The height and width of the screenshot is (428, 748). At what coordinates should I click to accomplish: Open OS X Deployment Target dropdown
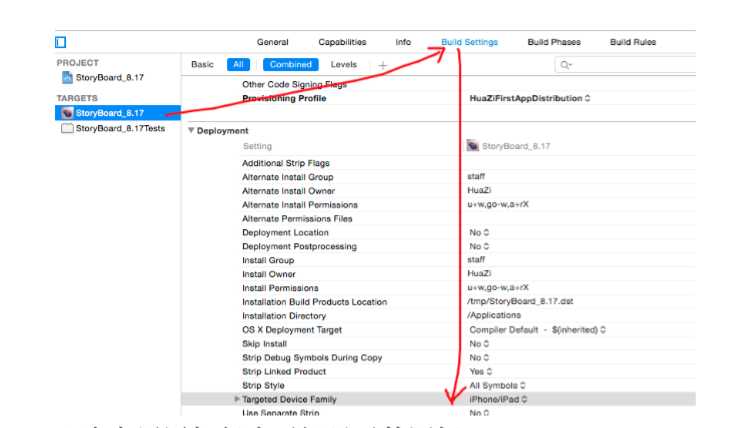pyautogui.click(x=537, y=330)
